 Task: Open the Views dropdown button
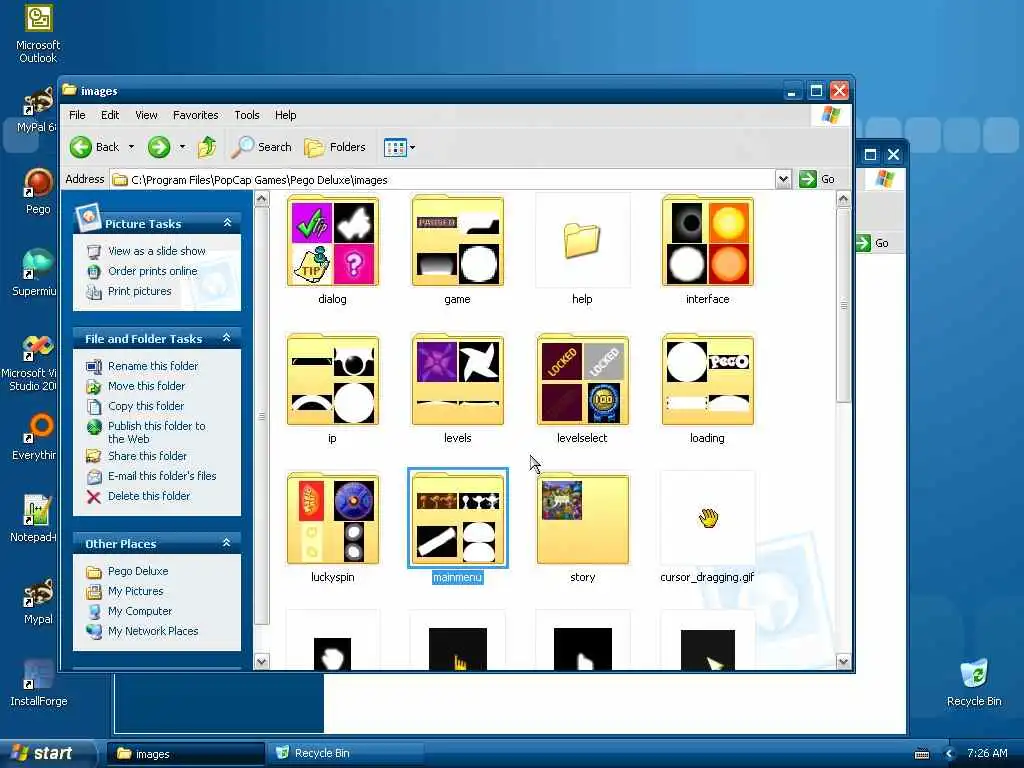tap(399, 148)
